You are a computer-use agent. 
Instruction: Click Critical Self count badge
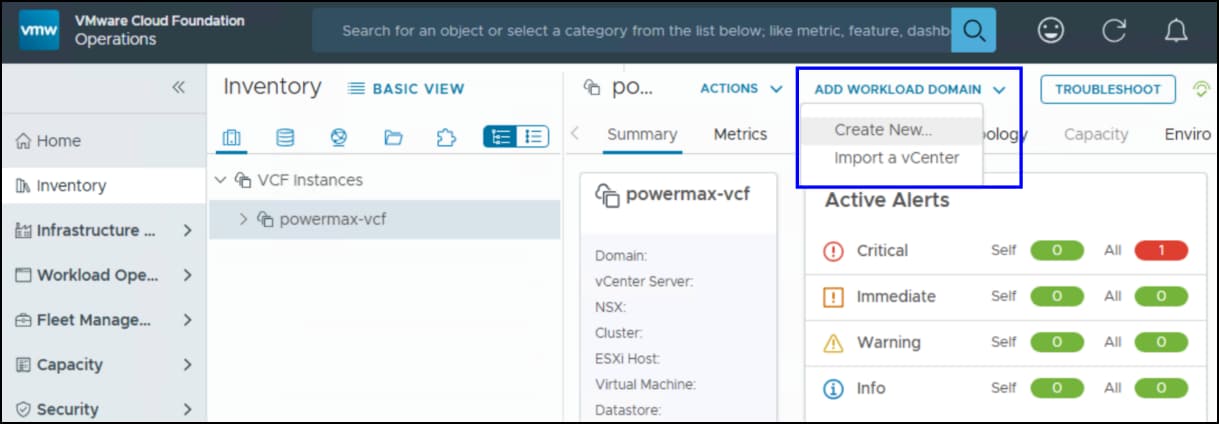tap(1057, 250)
